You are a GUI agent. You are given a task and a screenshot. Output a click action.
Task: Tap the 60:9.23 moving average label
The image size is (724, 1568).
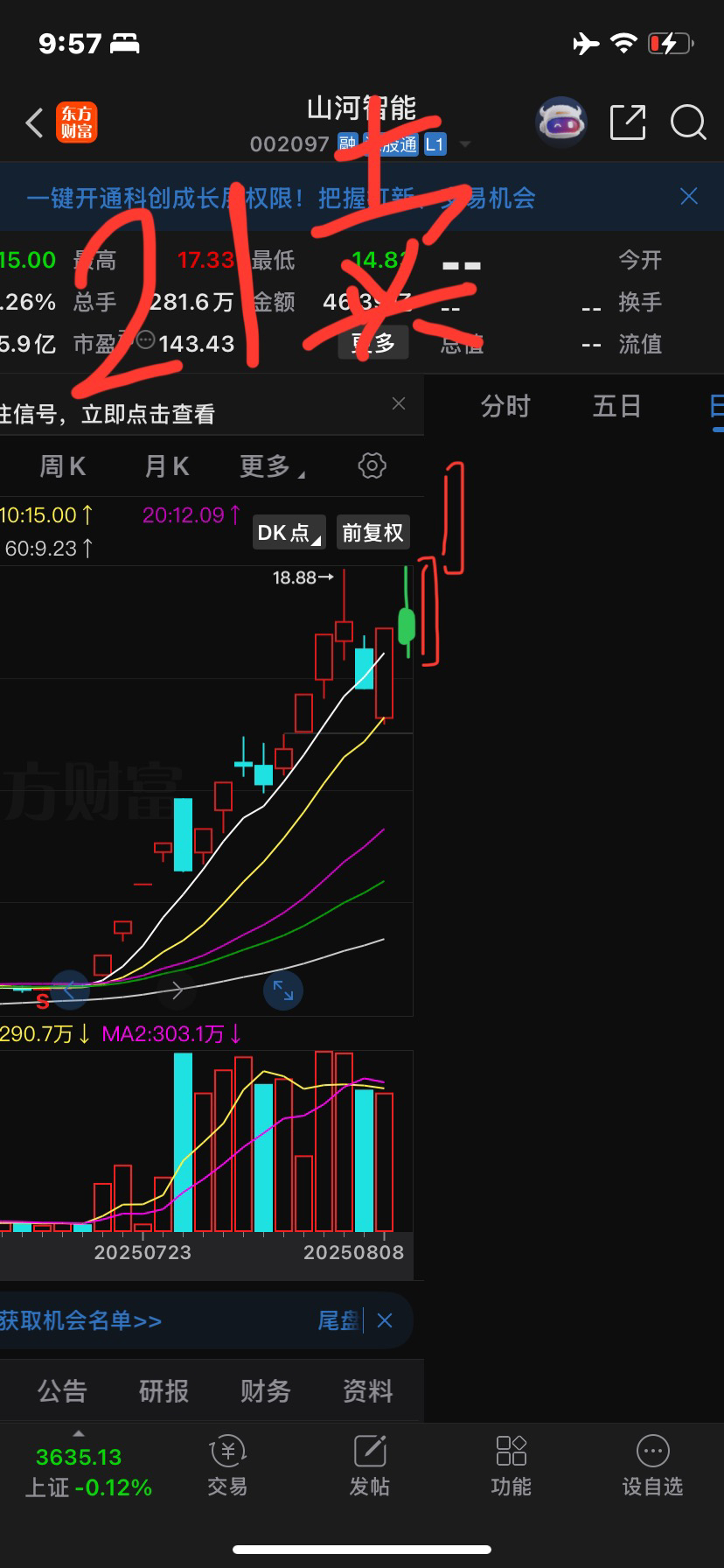click(x=49, y=549)
